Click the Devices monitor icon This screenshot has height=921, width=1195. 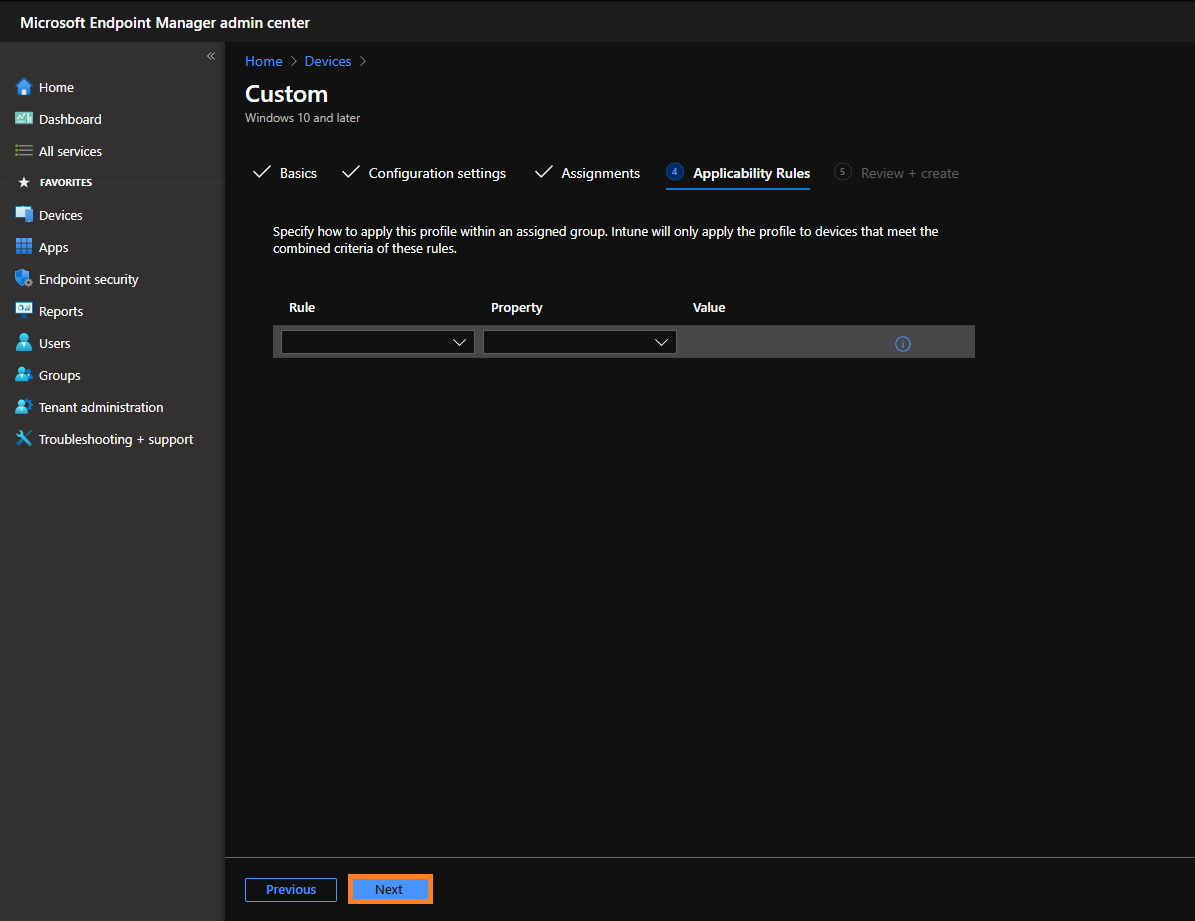click(24, 214)
